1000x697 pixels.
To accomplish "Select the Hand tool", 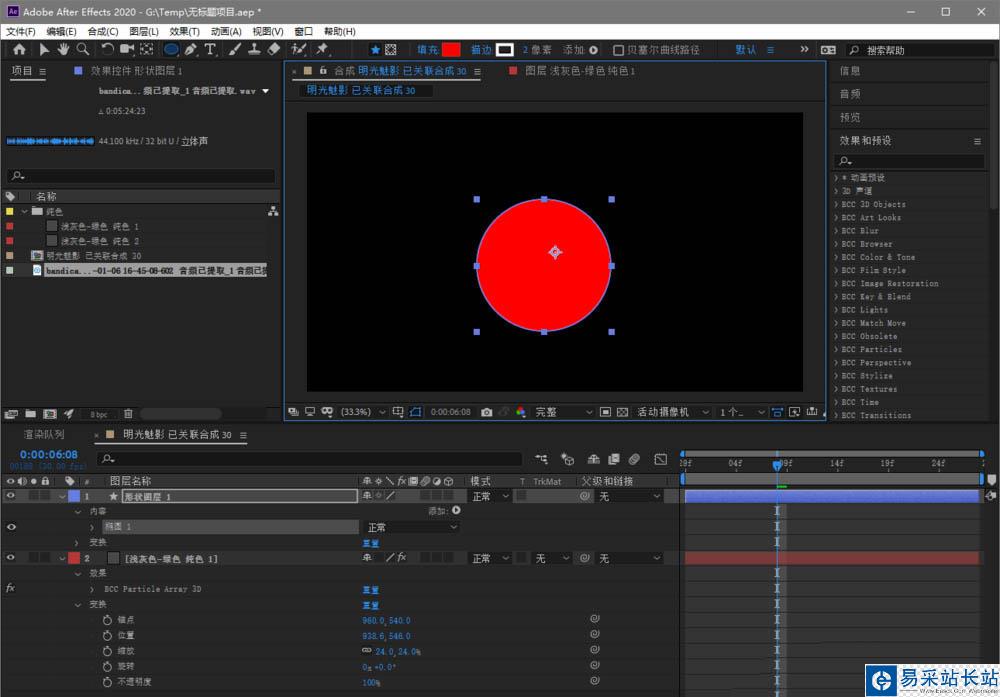I will point(64,49).
